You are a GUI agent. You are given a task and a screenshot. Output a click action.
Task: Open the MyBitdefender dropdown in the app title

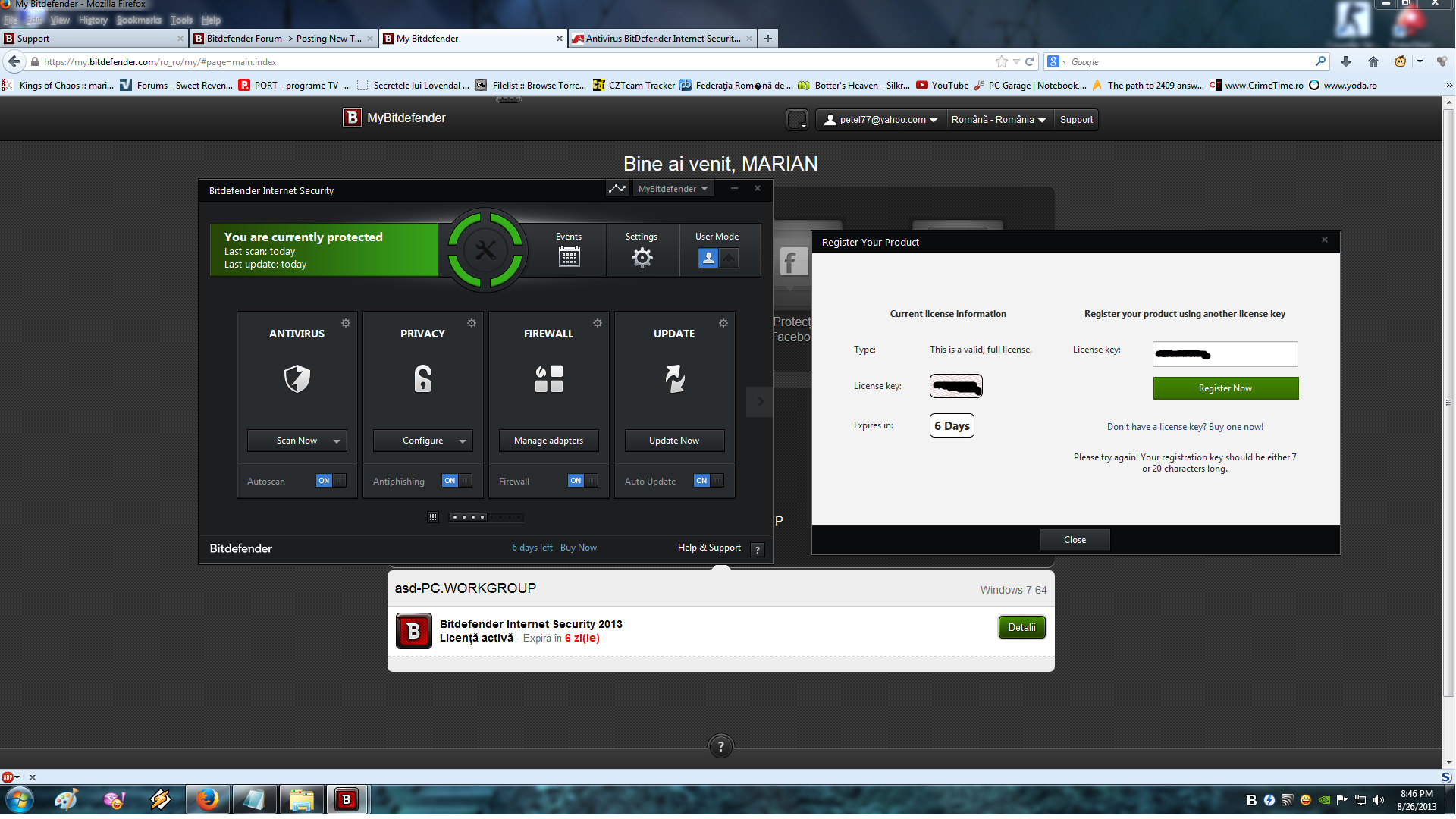click(x=673, y=189)
